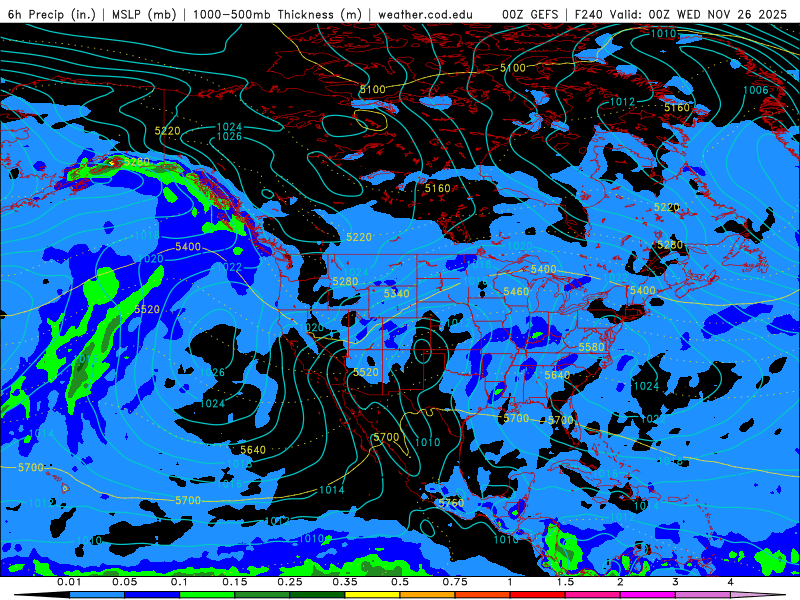
Task: Click the '5580' thickness contour label
Action: coord(591,347)
